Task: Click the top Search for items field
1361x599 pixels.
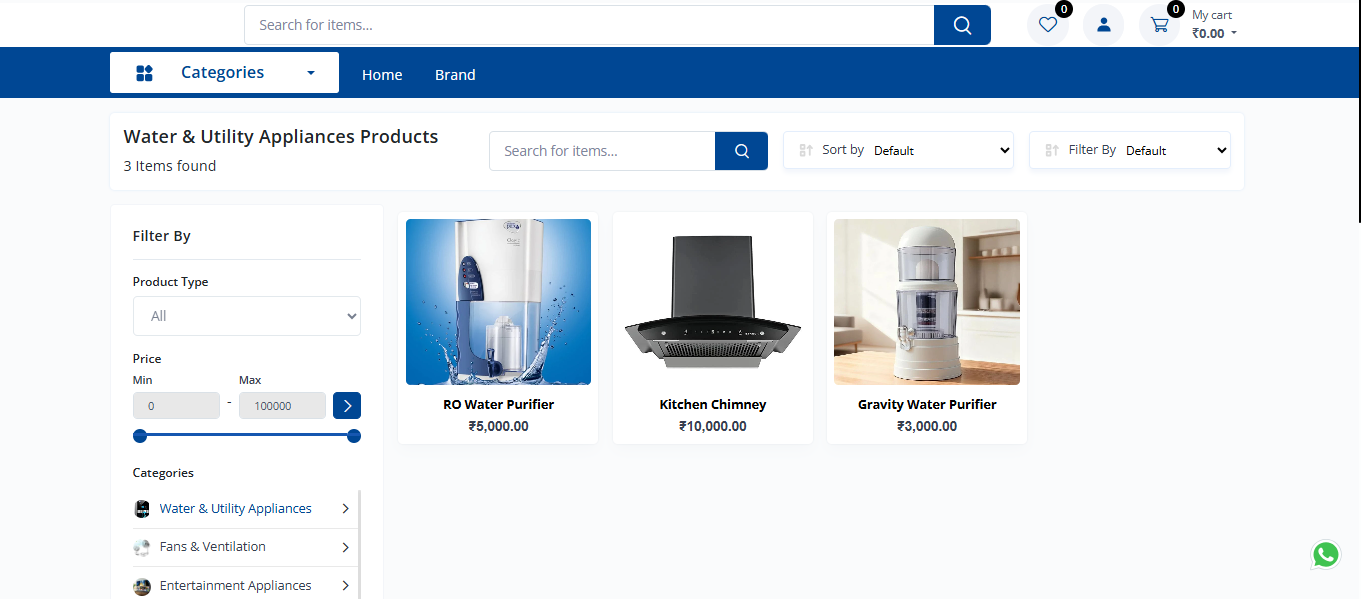Action: (589, 25)
